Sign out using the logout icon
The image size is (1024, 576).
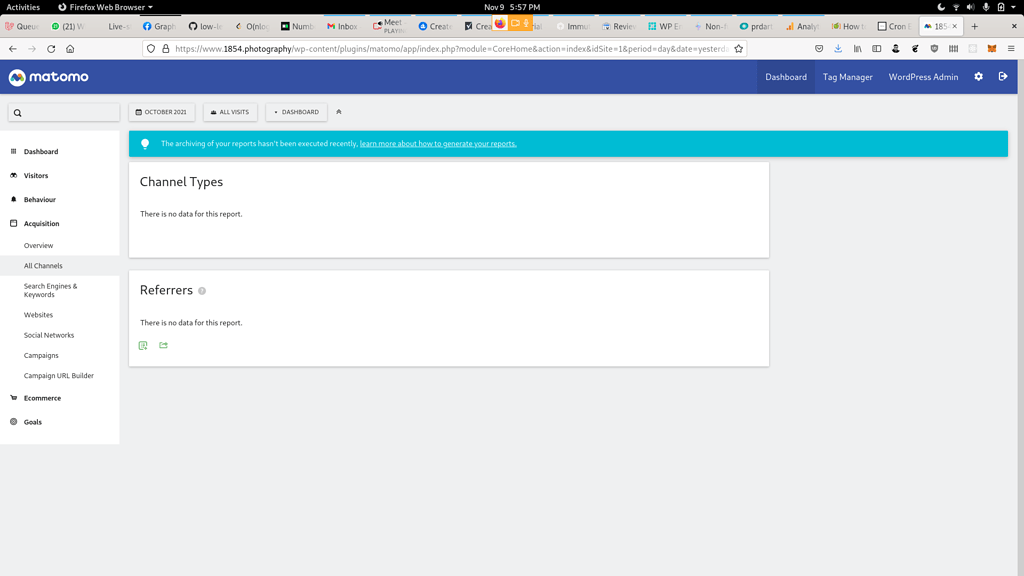pyautogui.click(x=1003, y=76)
